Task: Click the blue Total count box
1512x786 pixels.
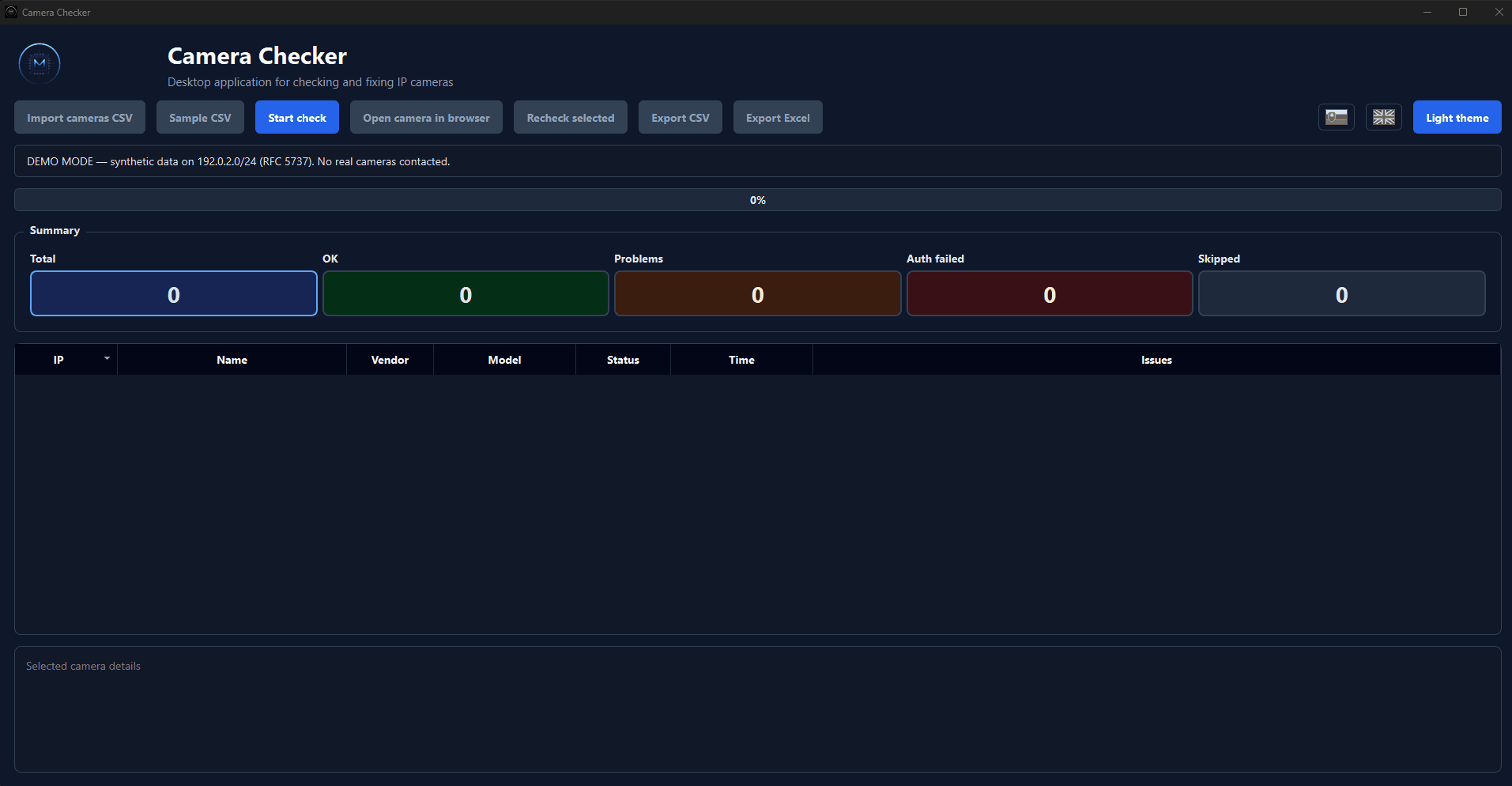Action: pos(174,294)
